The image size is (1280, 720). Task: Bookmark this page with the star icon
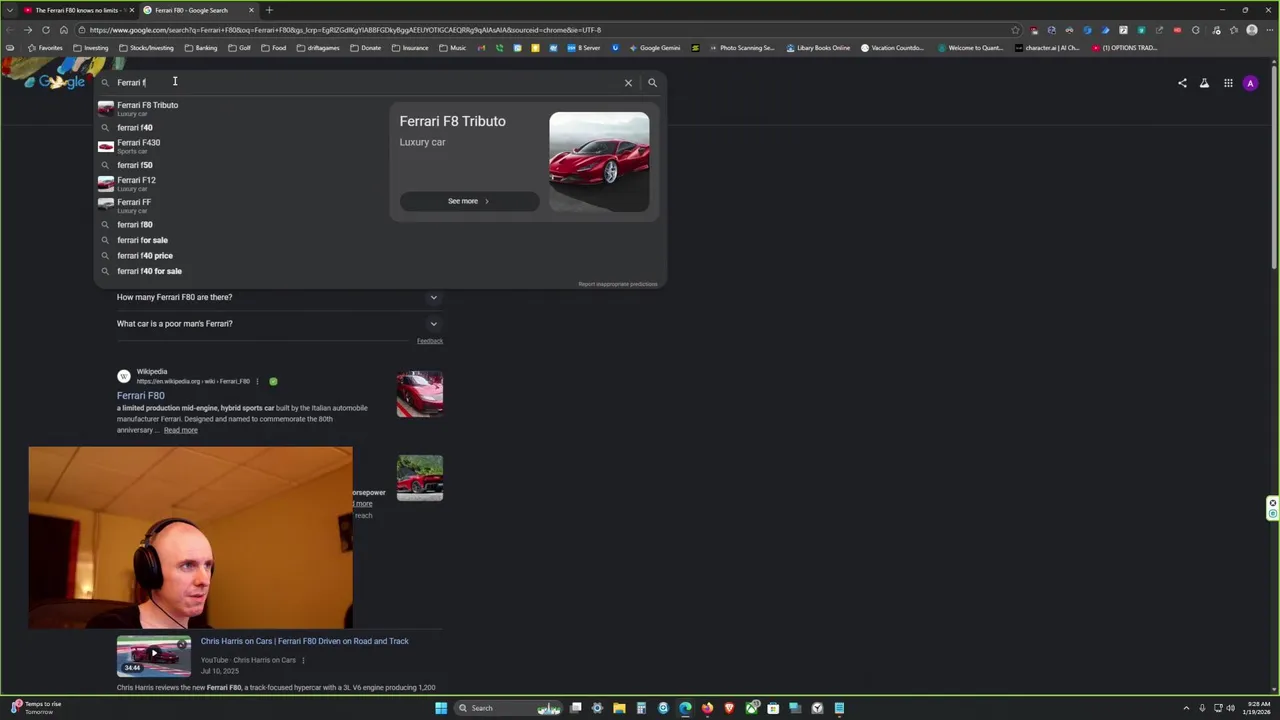[x=1015, y=30]
